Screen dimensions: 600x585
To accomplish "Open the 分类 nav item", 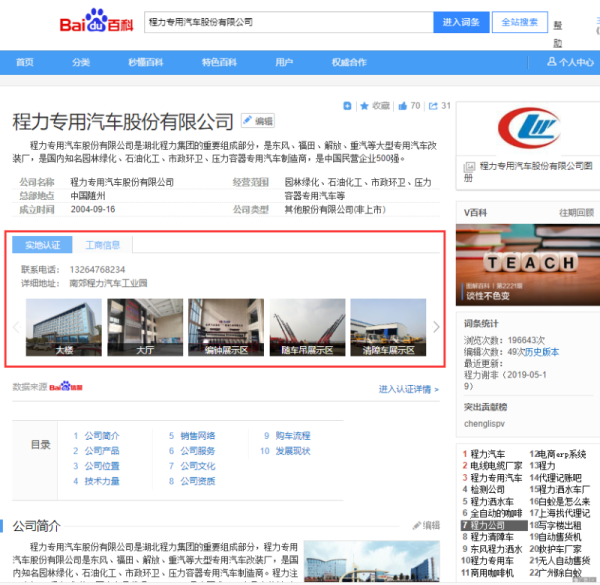I will pos(81,62).
